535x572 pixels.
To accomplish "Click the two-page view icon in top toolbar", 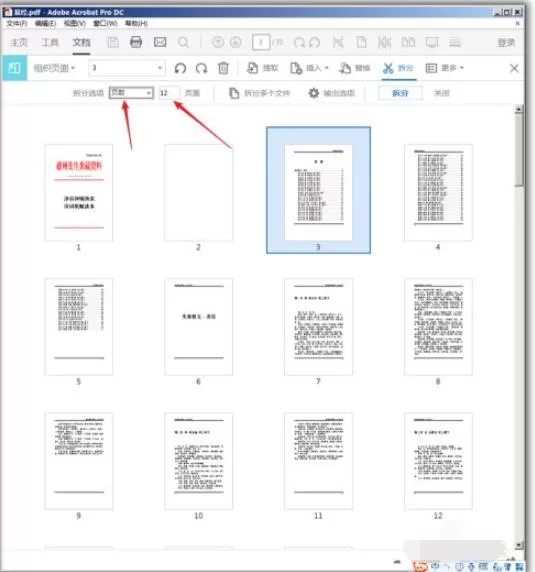I will coord(408,42).
